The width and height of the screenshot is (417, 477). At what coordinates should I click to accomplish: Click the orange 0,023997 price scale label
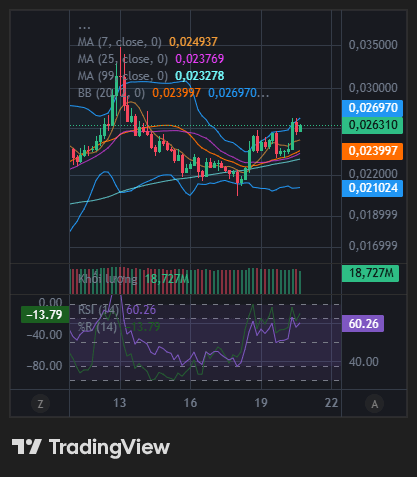click(x=372, y=151)
